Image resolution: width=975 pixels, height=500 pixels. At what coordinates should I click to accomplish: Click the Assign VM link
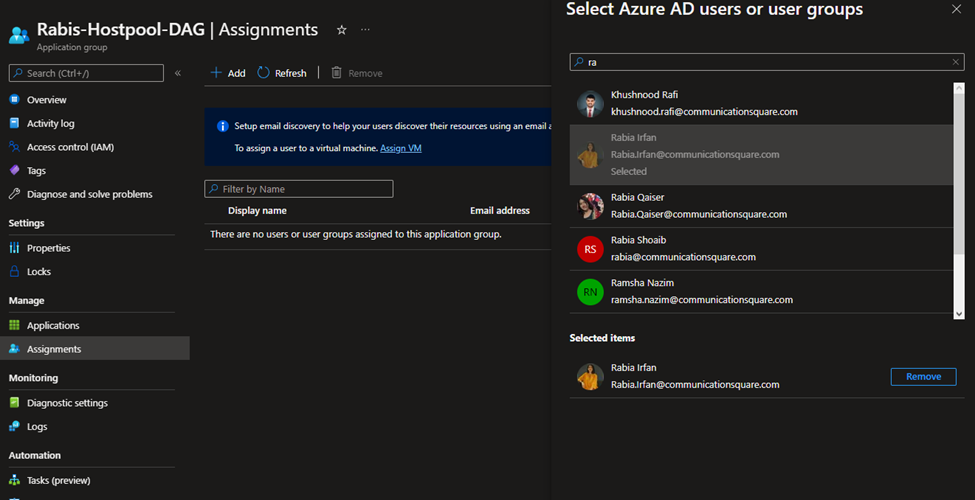point(400,148)
